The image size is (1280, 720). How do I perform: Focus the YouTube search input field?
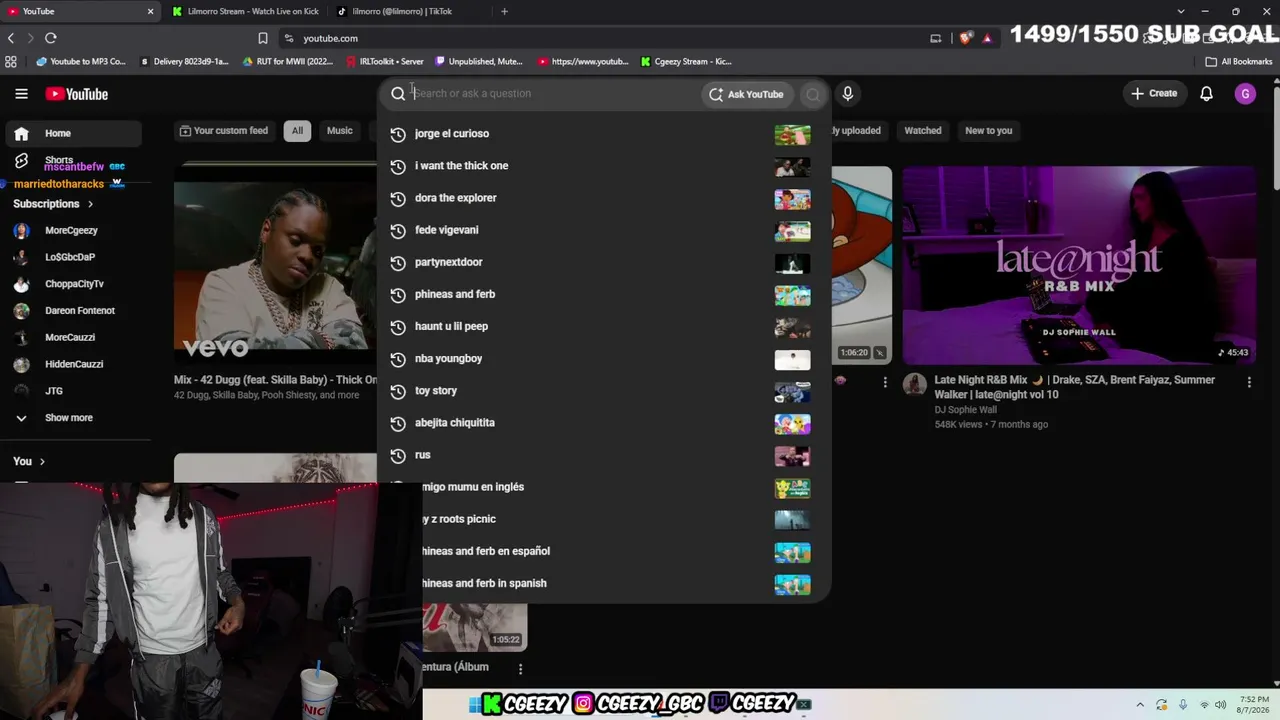pos(555,94)
